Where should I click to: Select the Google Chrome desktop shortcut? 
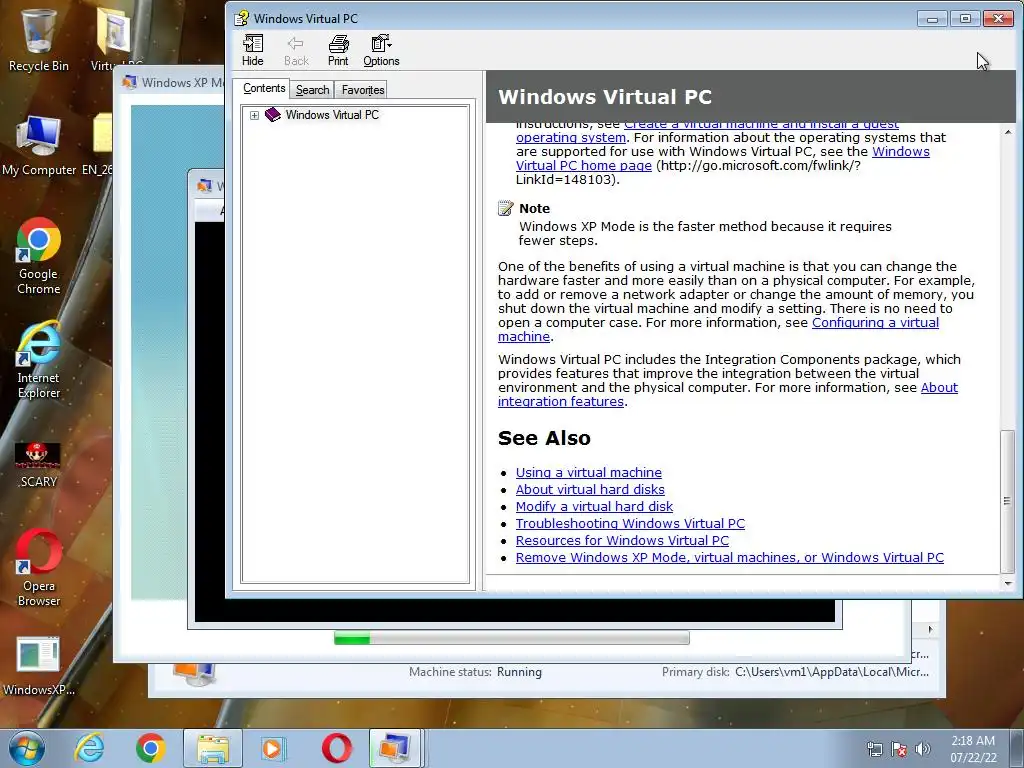pyautogui.click(x=39, y=256)
